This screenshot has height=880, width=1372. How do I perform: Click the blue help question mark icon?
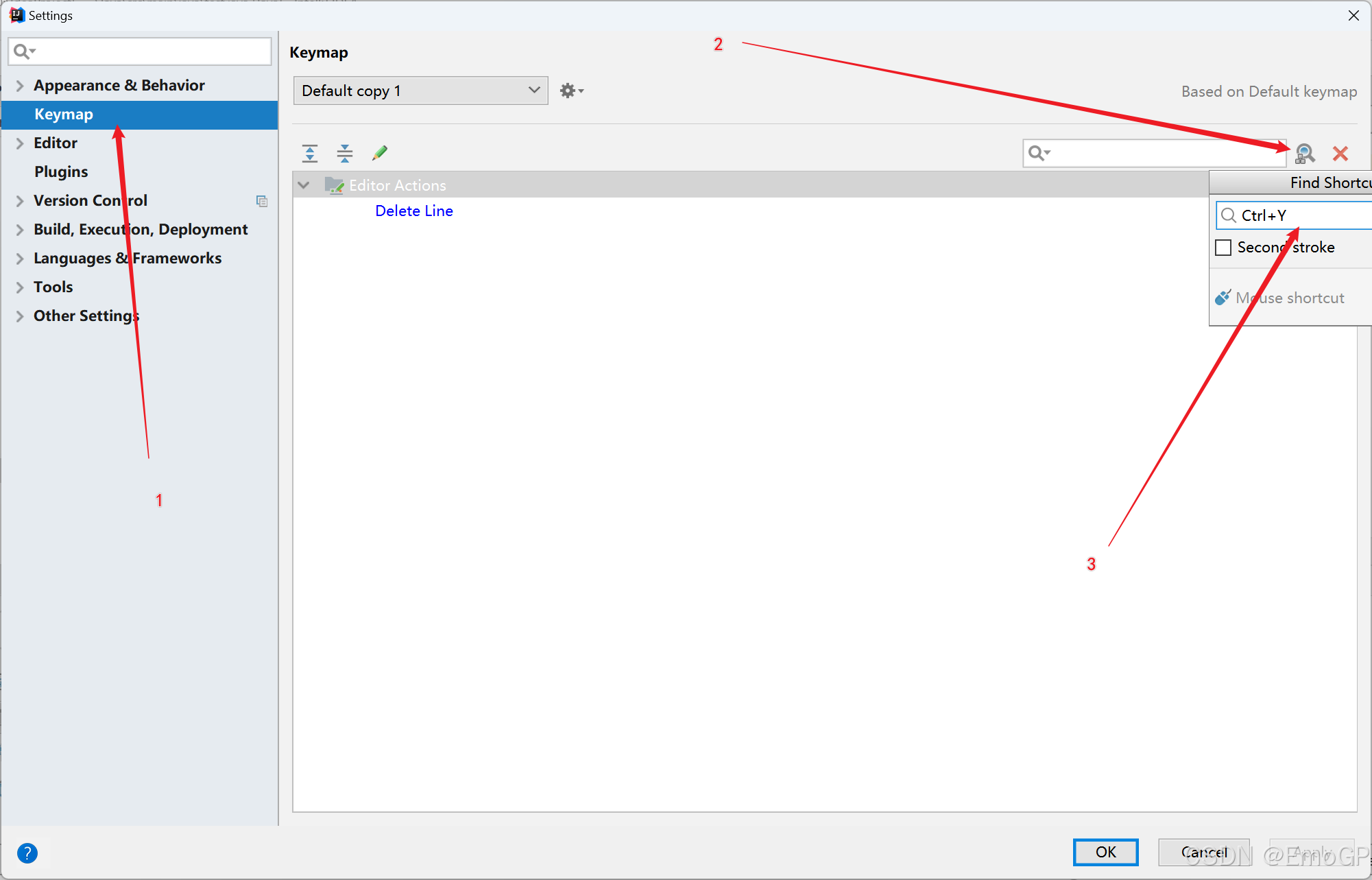coord(27,853)
